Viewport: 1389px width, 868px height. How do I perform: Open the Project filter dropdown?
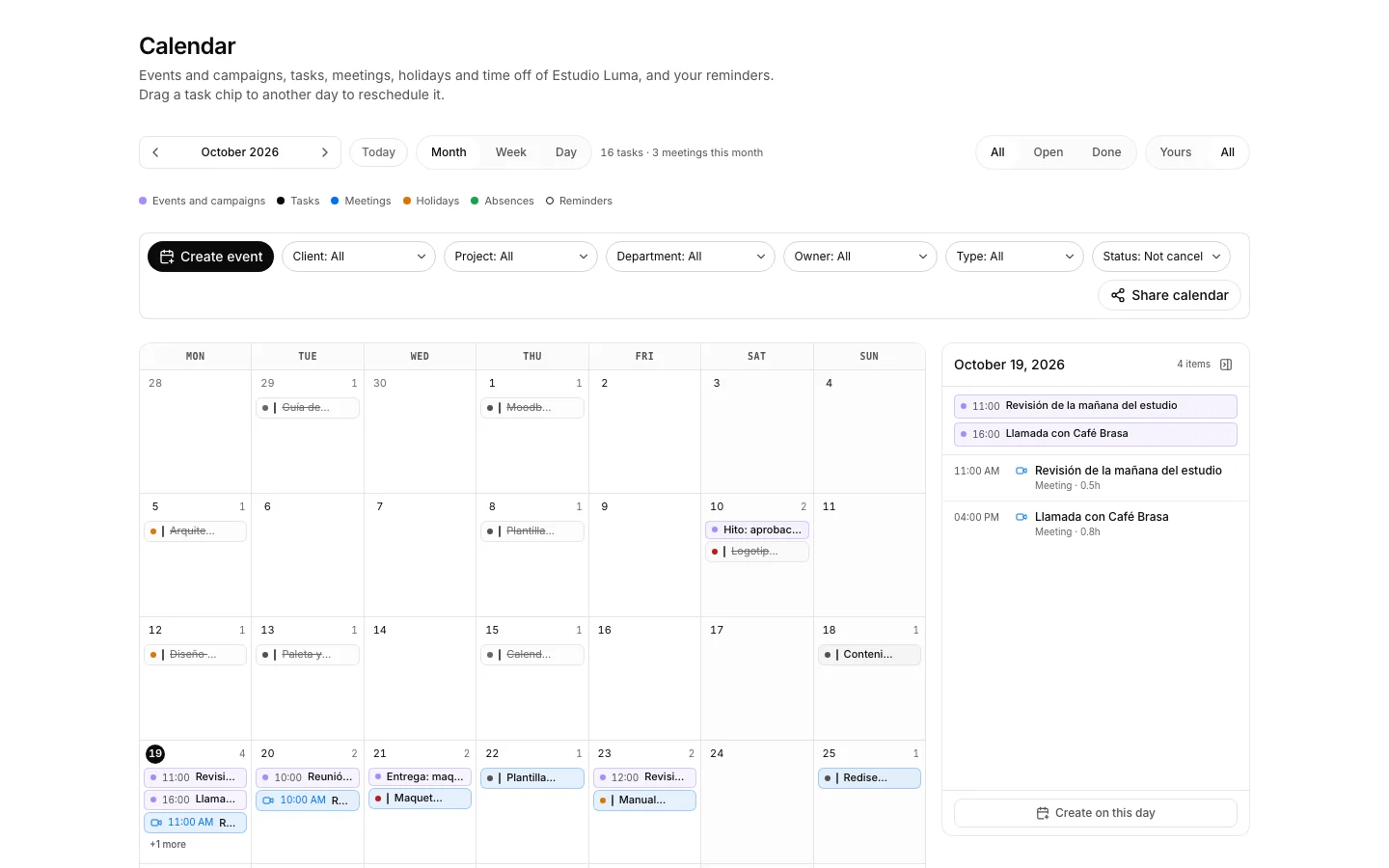pos(521,257)
